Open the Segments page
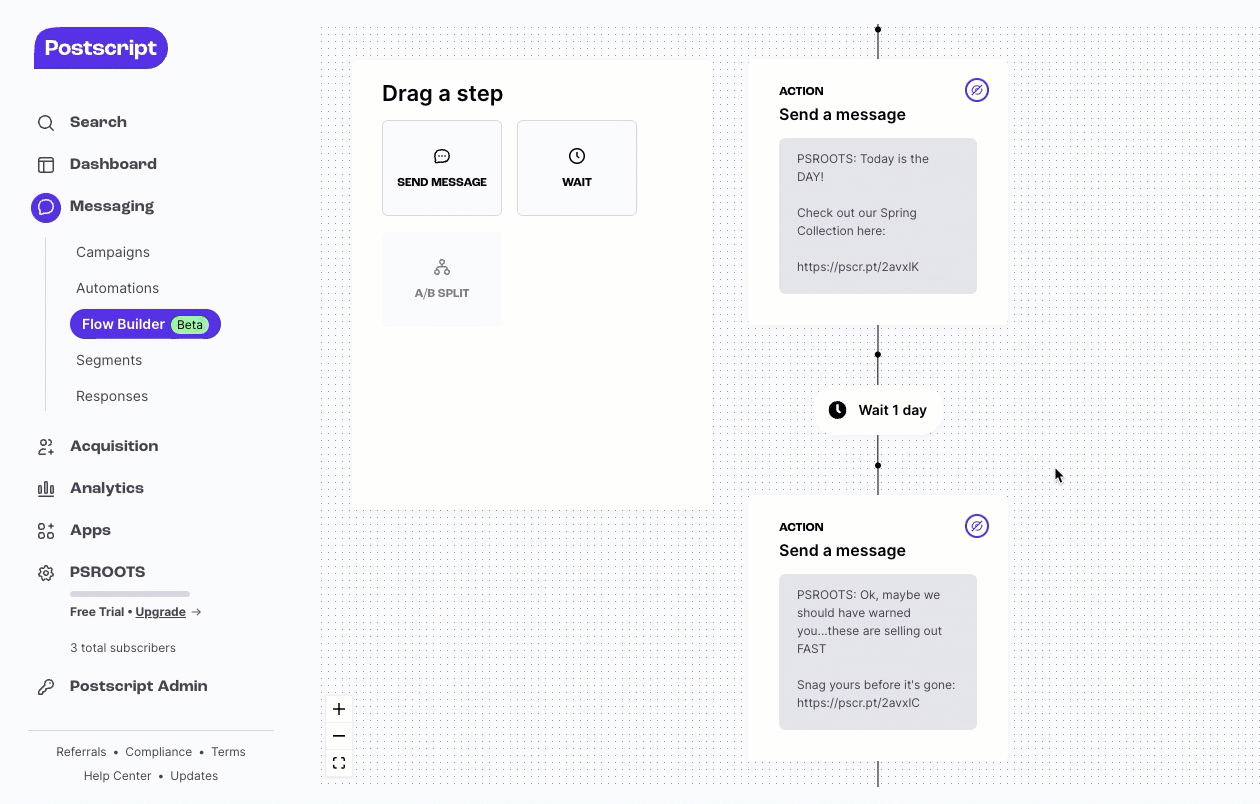This screenshot has height=804, width=1260. coord(109,360)
